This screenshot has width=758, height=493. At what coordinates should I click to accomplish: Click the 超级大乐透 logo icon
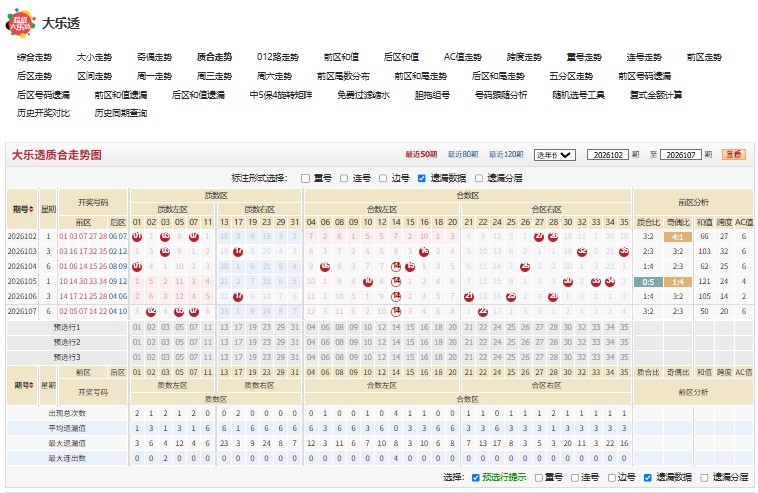pyautogui.click(x=20, y=23)
